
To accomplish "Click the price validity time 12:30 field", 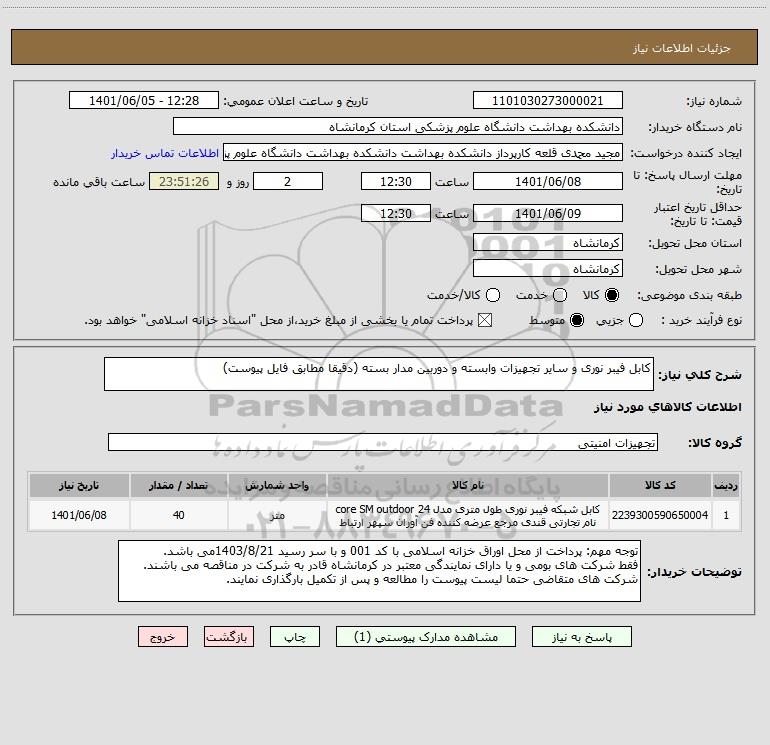I will [x=396, y=214].
